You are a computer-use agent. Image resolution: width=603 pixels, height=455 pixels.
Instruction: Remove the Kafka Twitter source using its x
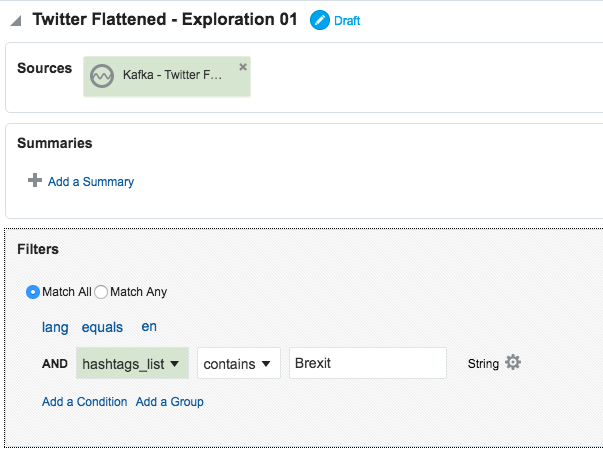tap(243, 67)
